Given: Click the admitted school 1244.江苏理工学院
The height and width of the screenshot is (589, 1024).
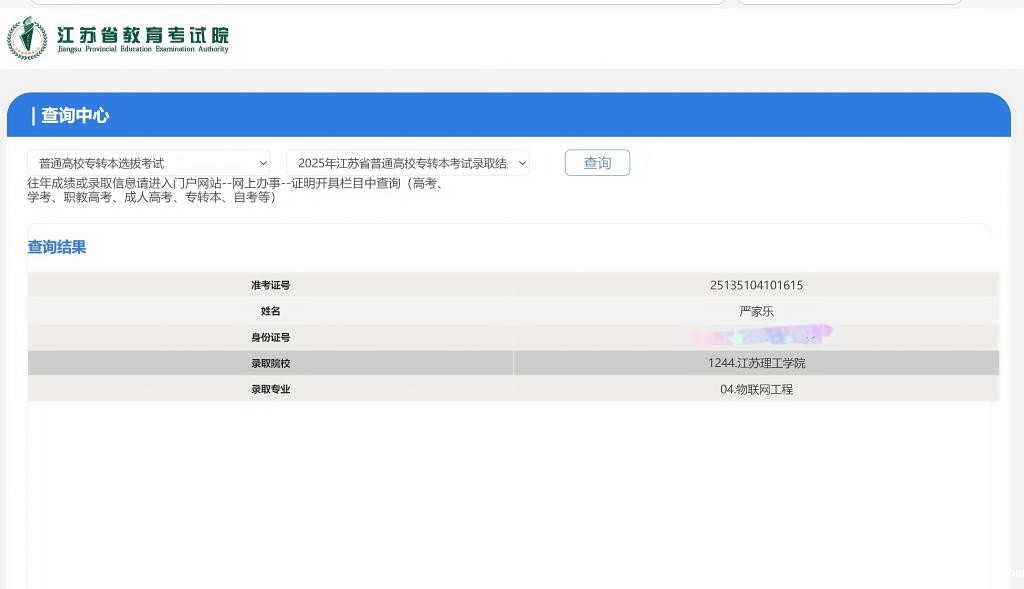Looking at the screenshot, I should coord(756,364).
